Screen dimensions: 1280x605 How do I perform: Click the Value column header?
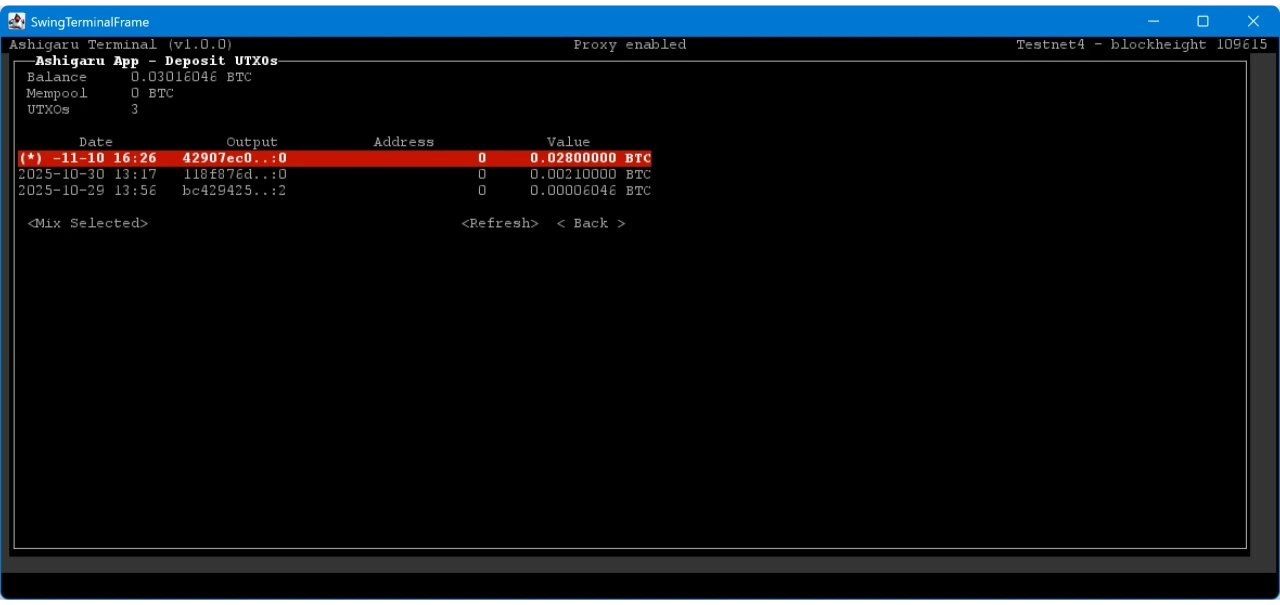pos(568,142)
